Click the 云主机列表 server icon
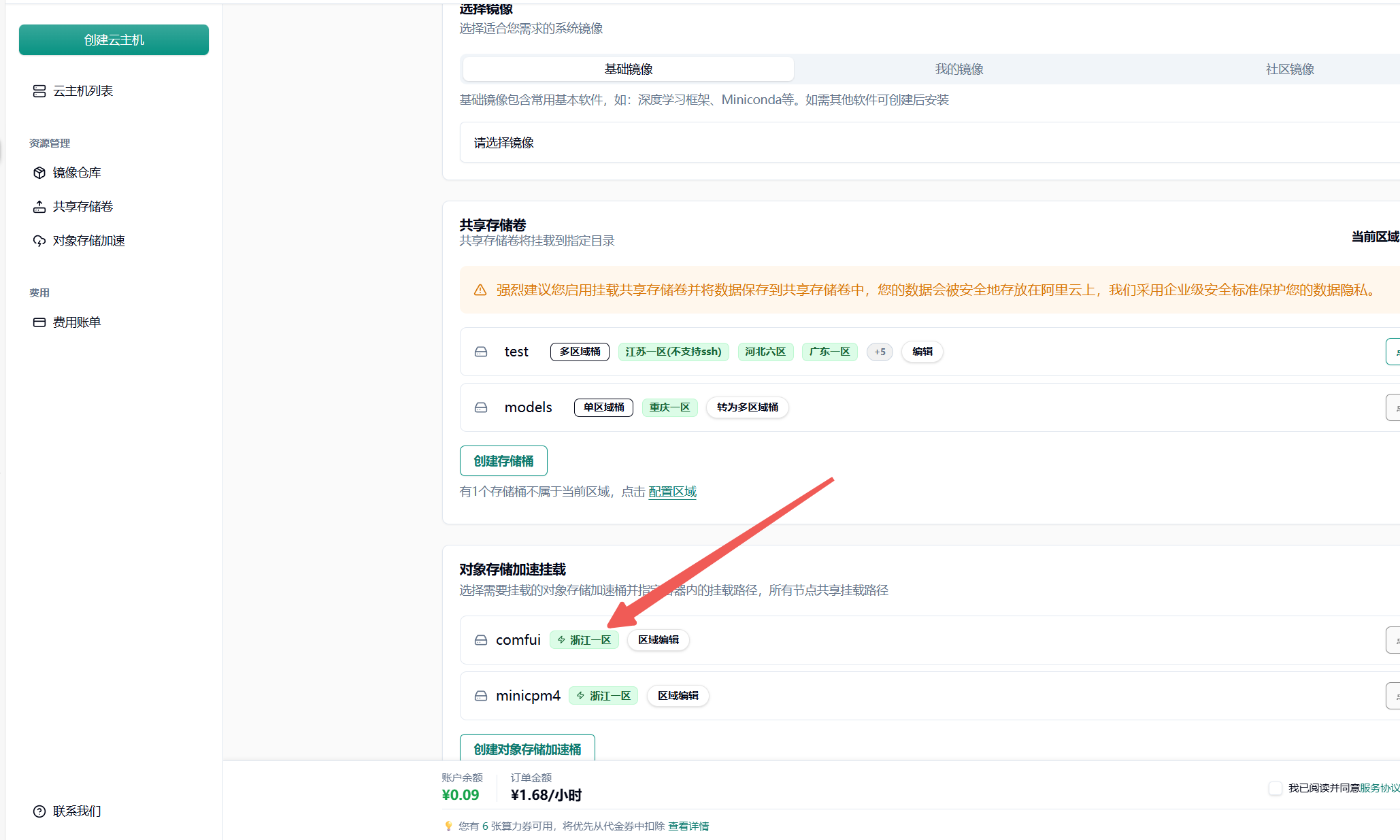 (x=39, y=91)
